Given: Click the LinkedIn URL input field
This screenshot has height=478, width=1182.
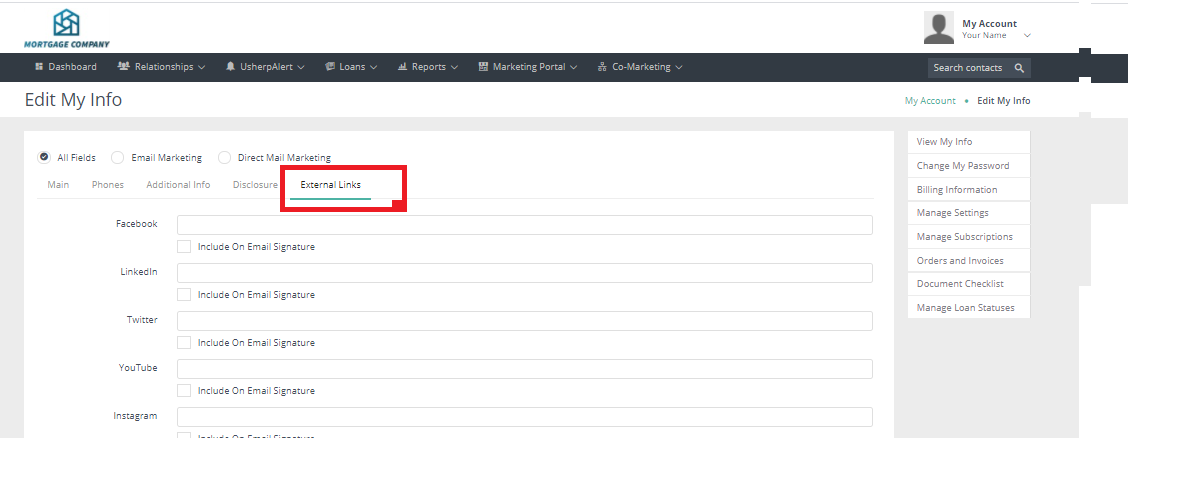Looking at the screenshot, I should pos(524,273).
